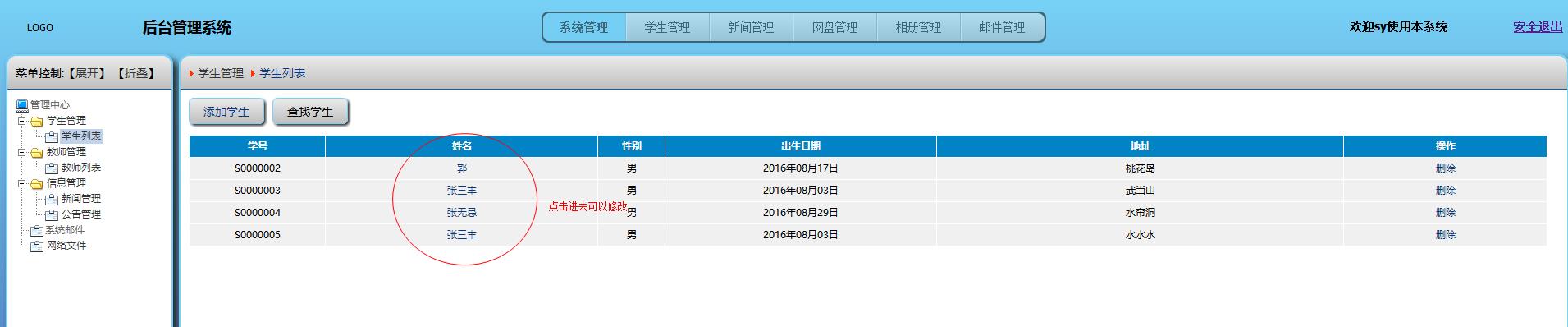Click the 安全退出 logout link
This screenshot has height=327, width=1568.
pyautogui.click(x=1538, y=26)
